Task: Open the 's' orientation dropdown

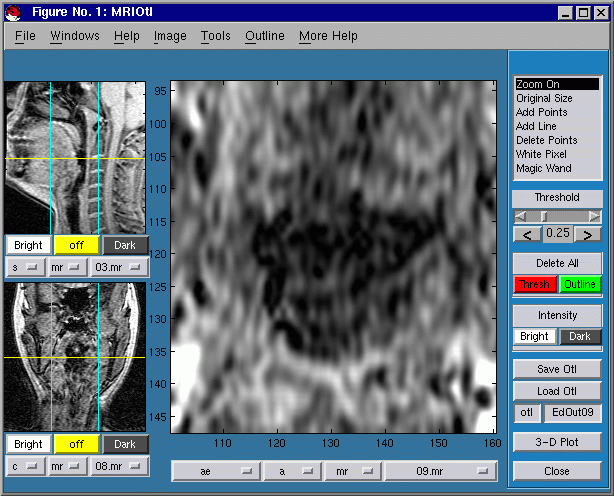Action: [x=26, y=267]
